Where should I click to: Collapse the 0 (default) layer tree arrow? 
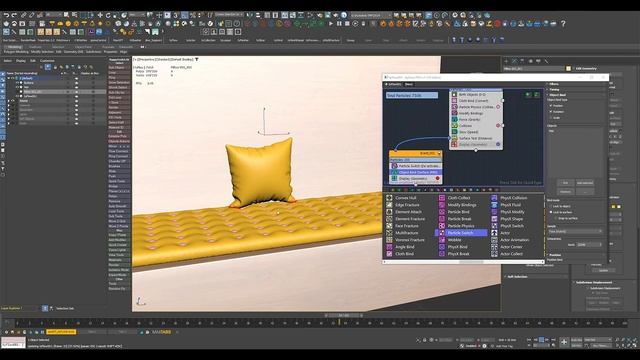9,78
